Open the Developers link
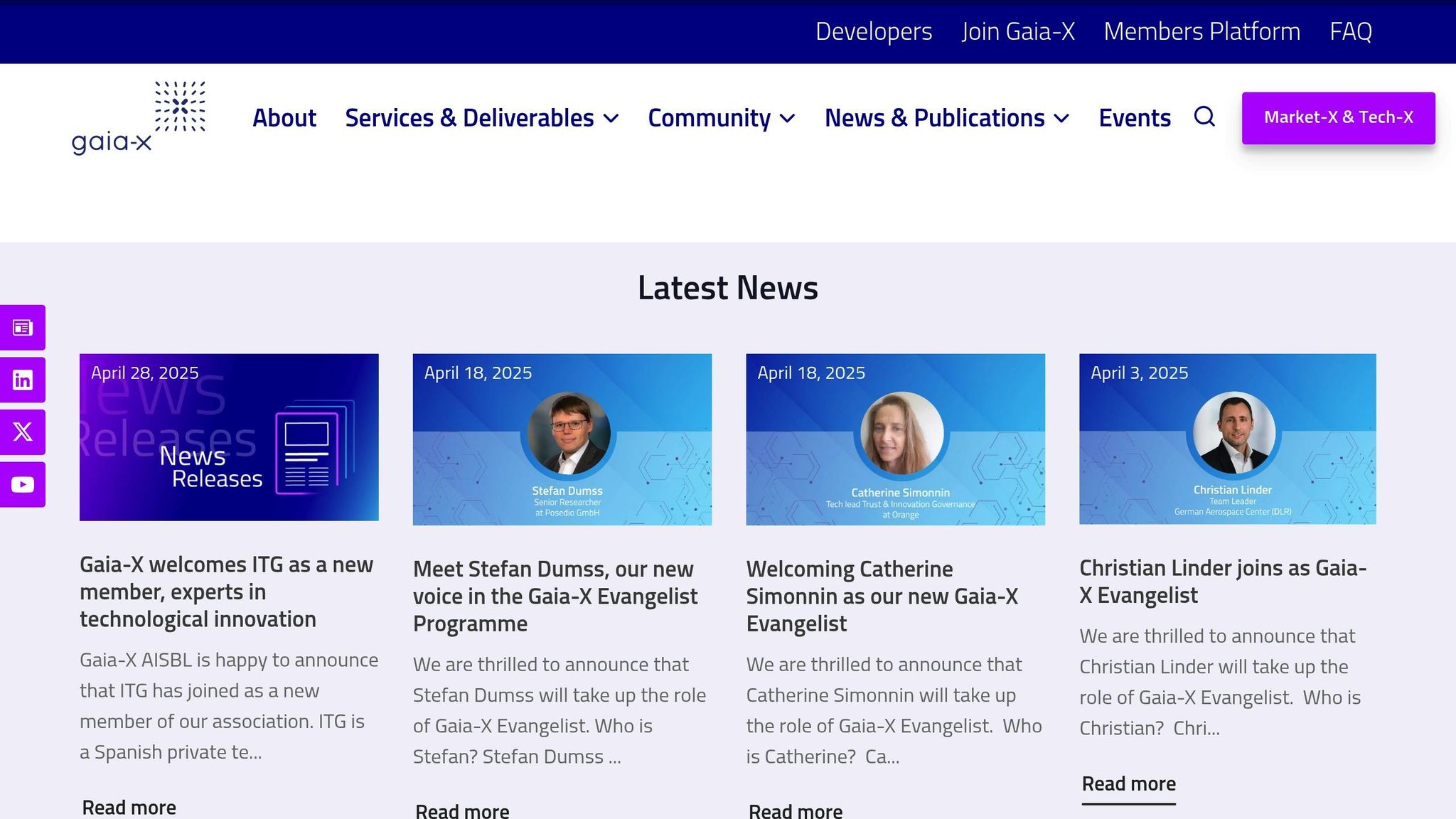Screen dimensions: 1456x819 point(873,31)
